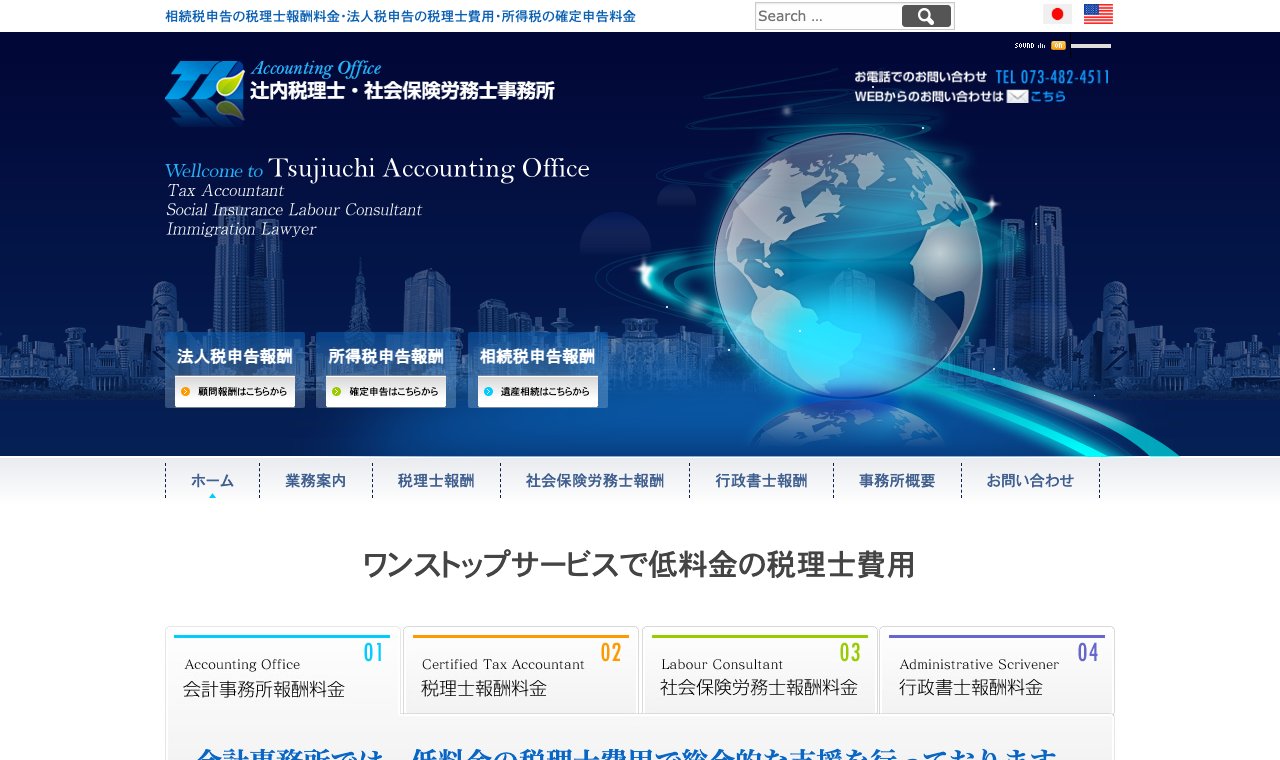Image resolution: width=1280 pixels, height=760 pixels.
Task: Focus the Search text field
Action: tap(829, 16)
